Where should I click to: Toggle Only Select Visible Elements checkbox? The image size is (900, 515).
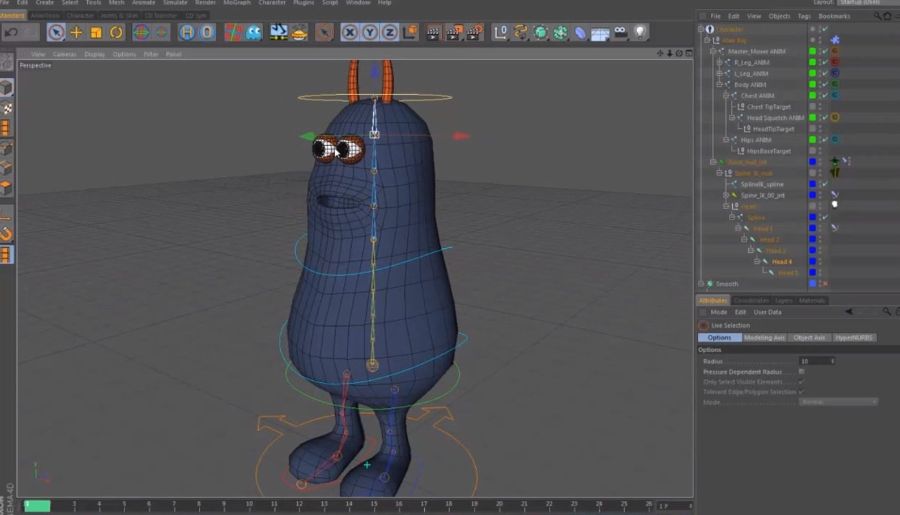[802, 382]
